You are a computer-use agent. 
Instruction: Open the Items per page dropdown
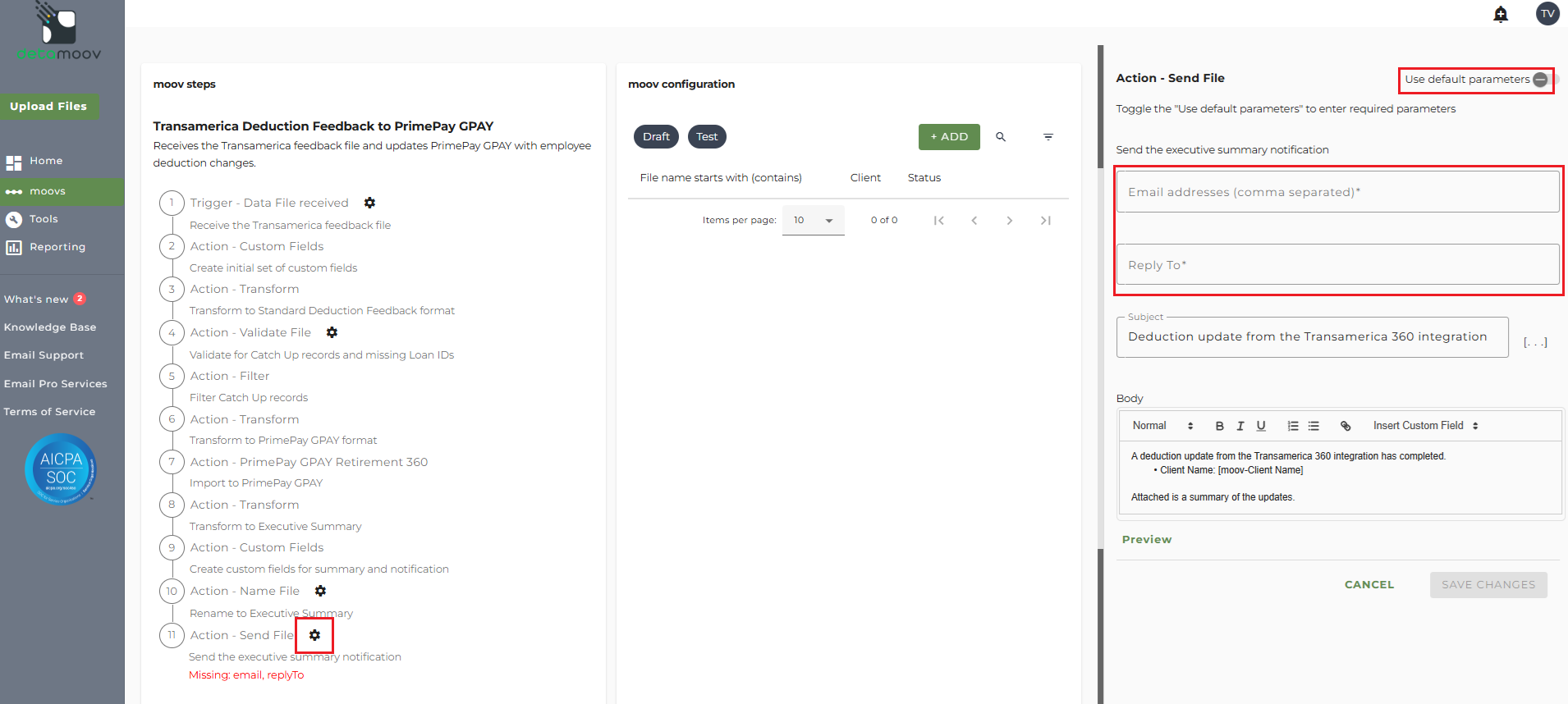tap(813, 220)
